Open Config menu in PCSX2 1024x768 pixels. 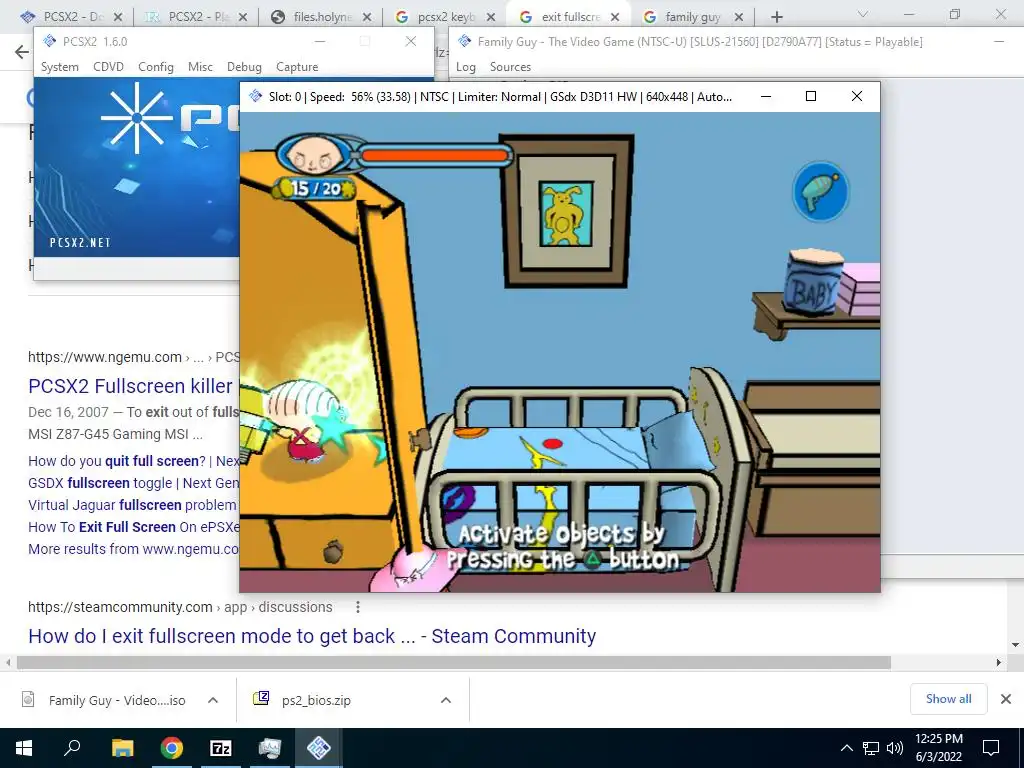[155, 67]
